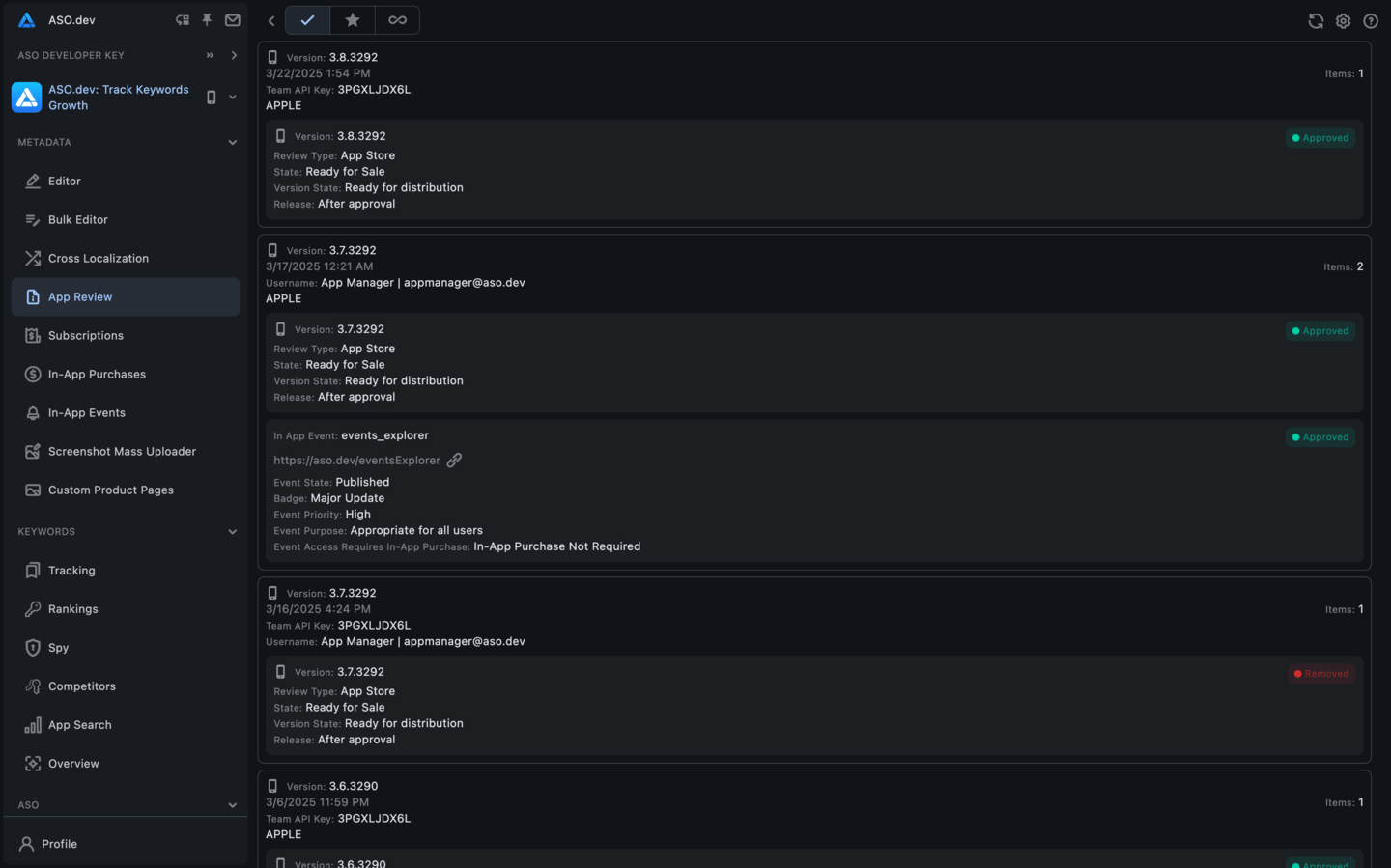The width and height of the screenshot is (1391, 868).
Task: Open Bulk Editor in the sidebar
Action: coord(78,220)
